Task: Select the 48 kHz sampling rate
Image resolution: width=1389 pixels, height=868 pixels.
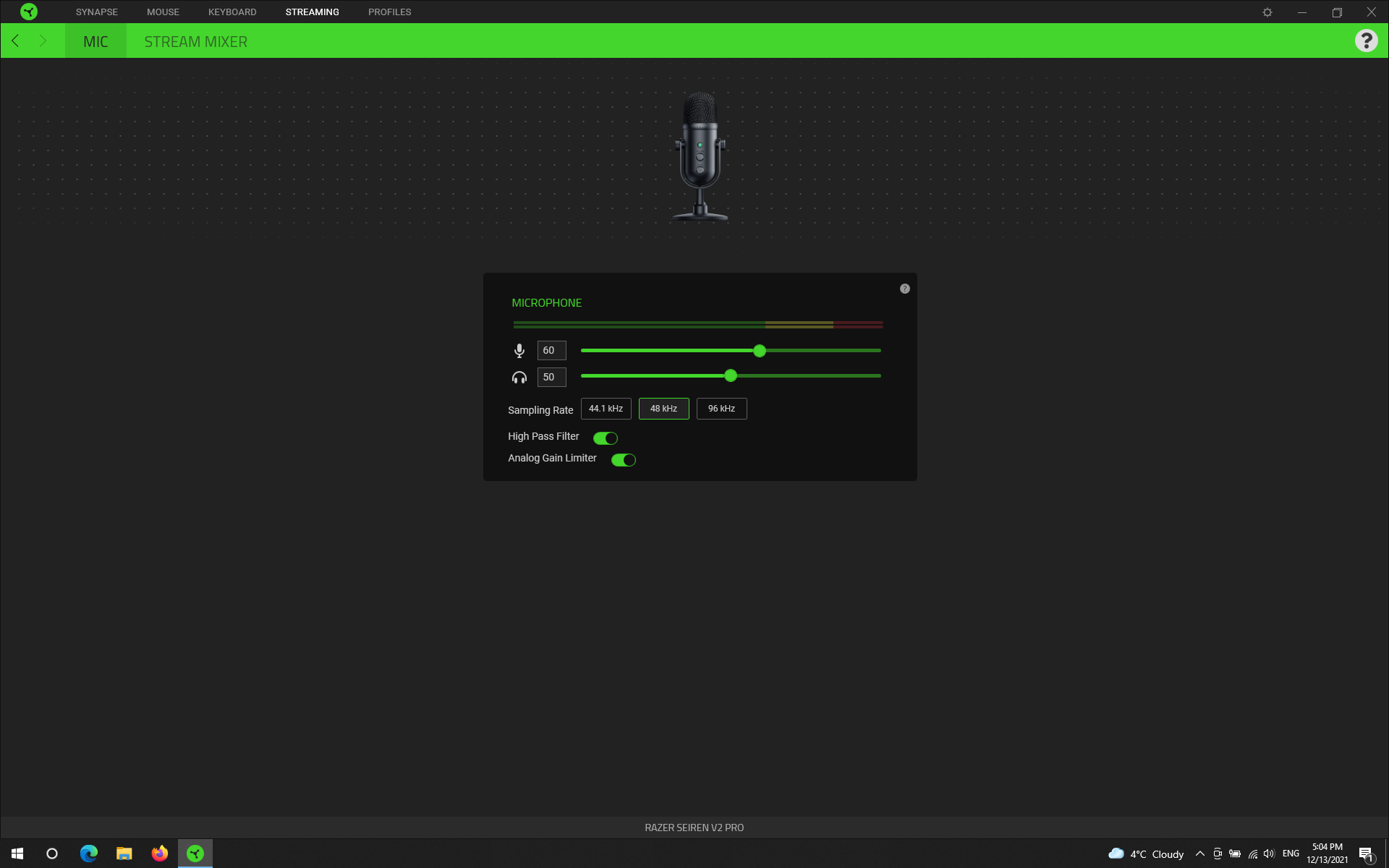Action: coord(663,409)
